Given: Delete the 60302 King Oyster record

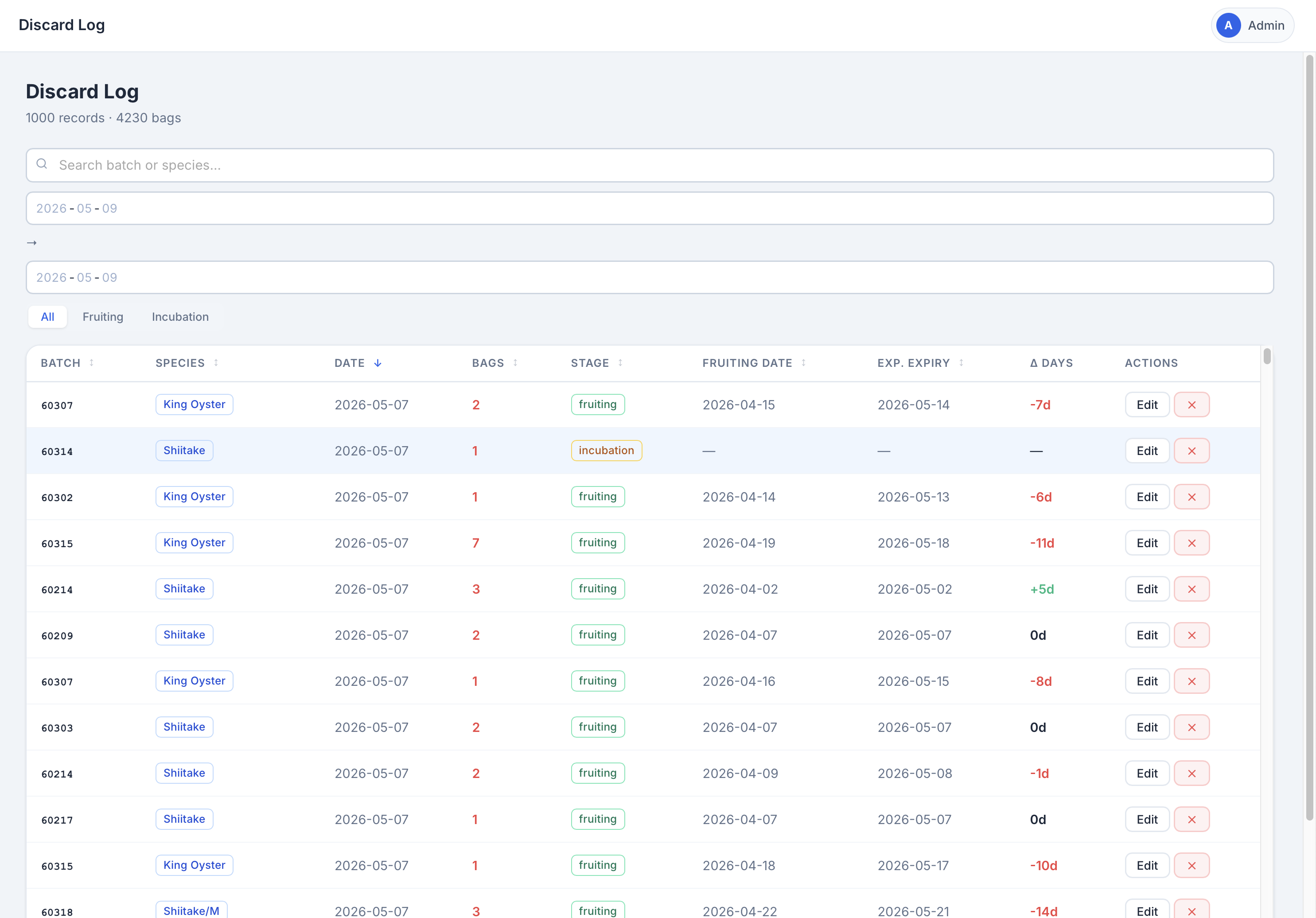Looking at the screenshot, I should [x=1191, y=497].
